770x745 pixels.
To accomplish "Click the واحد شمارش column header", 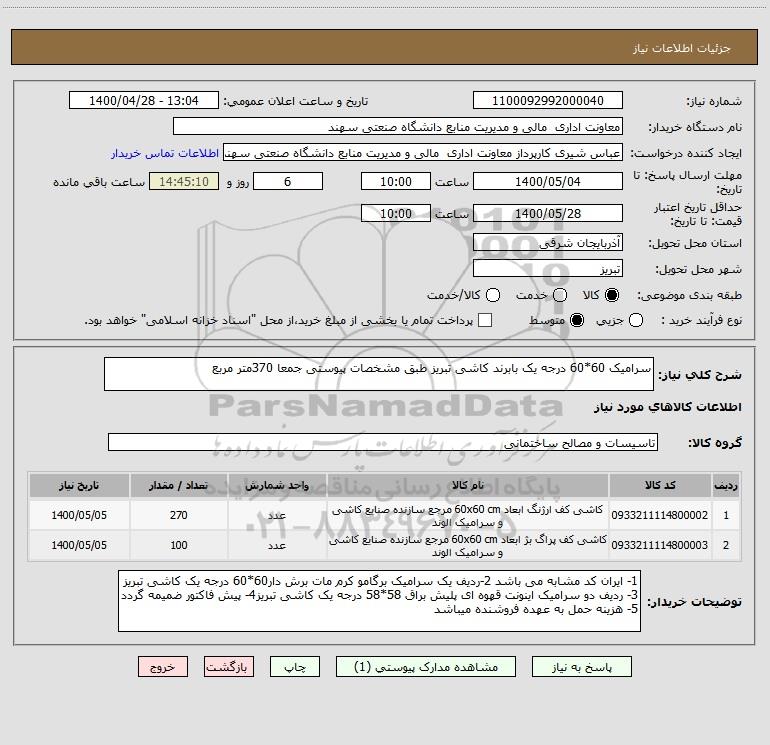I will click(x=277, y=485).
